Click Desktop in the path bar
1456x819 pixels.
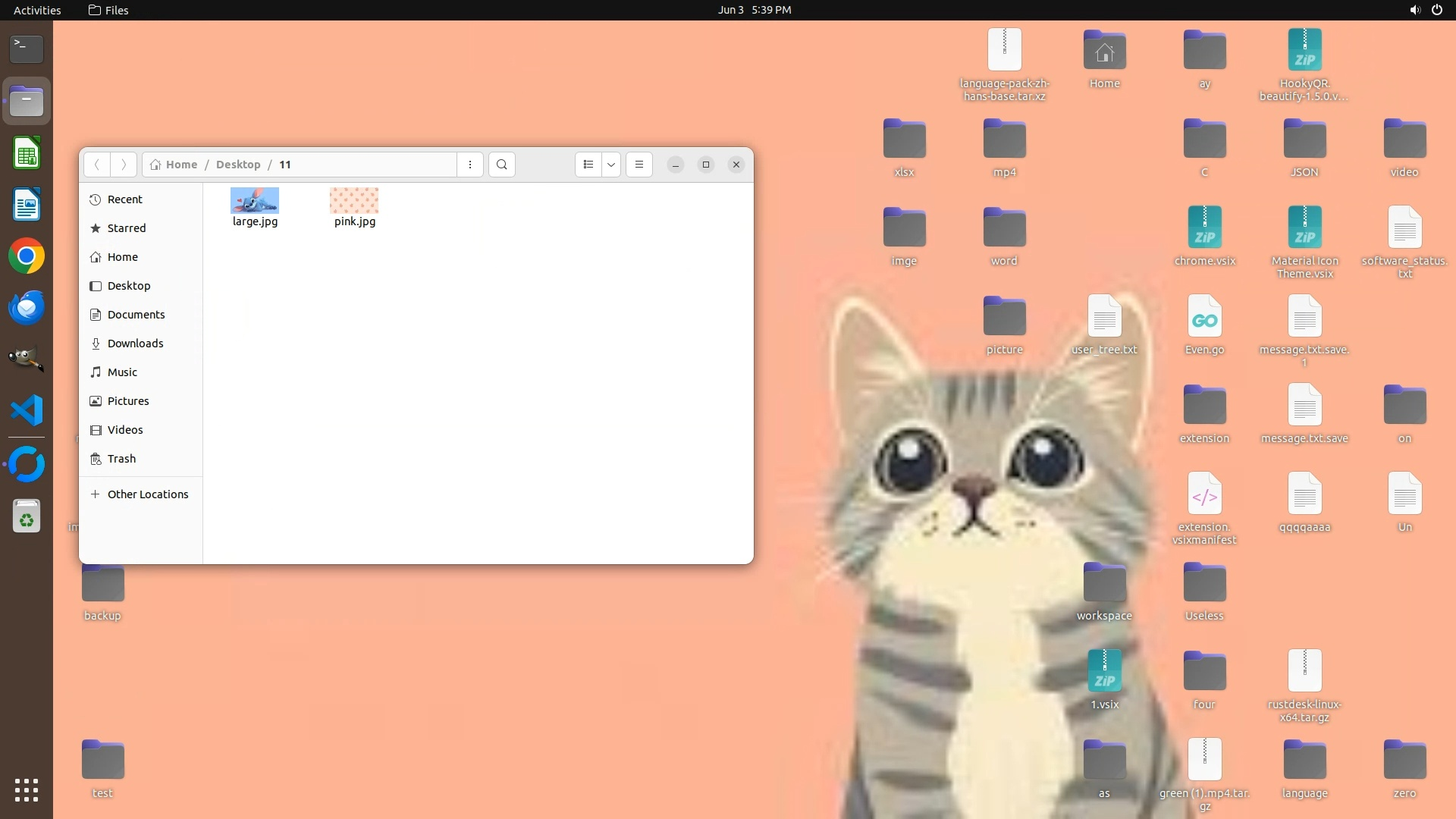click(237, 165)
